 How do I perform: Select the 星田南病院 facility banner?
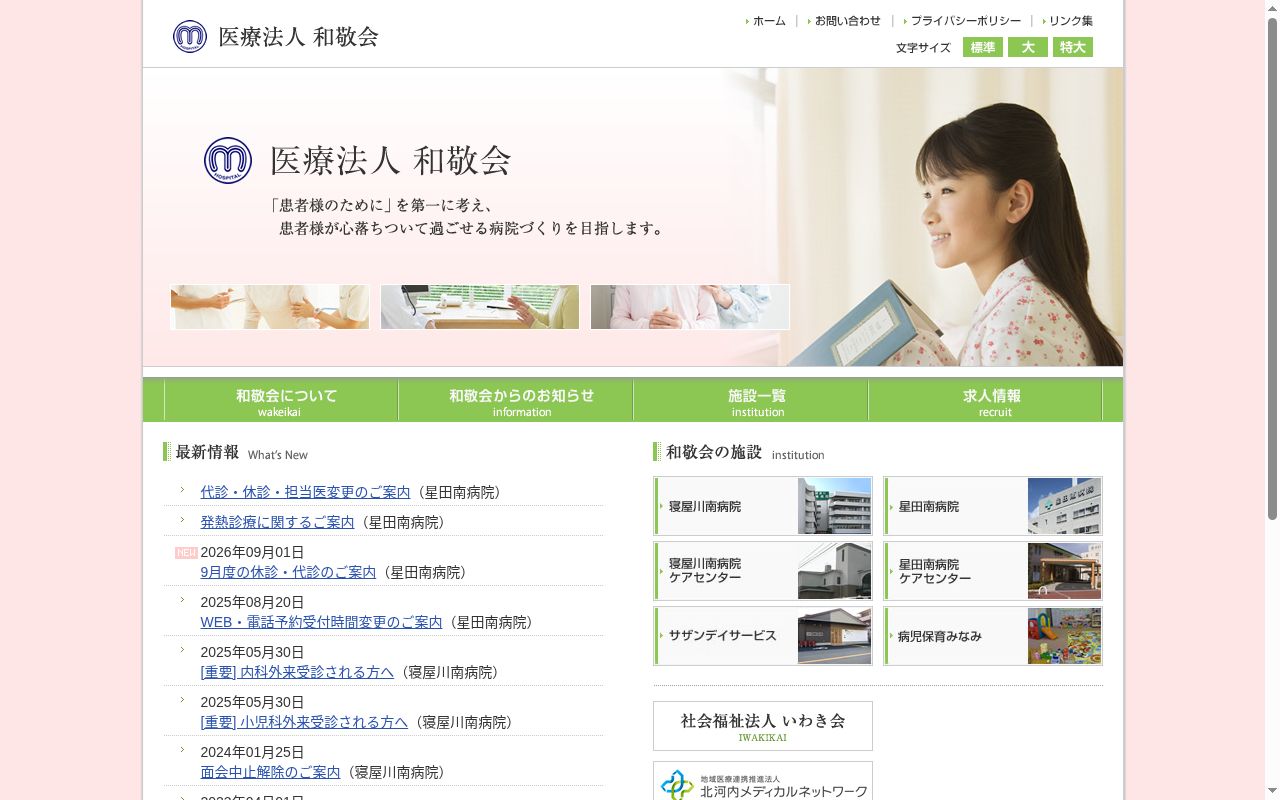[993, 506]
